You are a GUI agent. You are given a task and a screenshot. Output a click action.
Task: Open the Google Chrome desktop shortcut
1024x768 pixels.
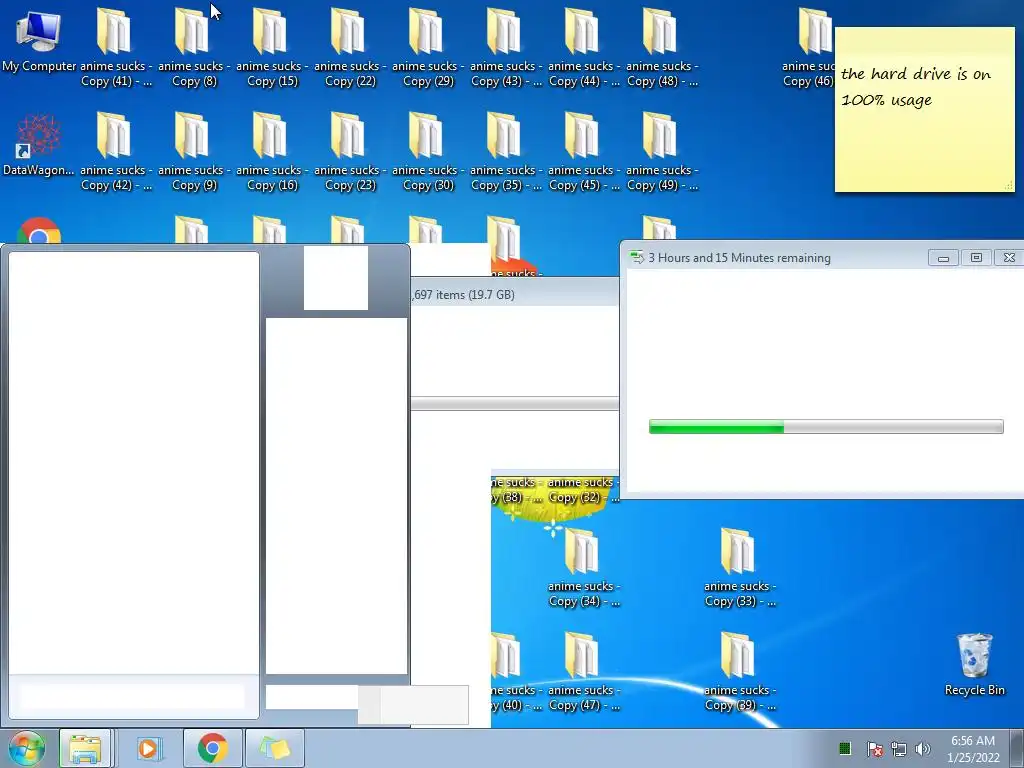tap(39, 231)
